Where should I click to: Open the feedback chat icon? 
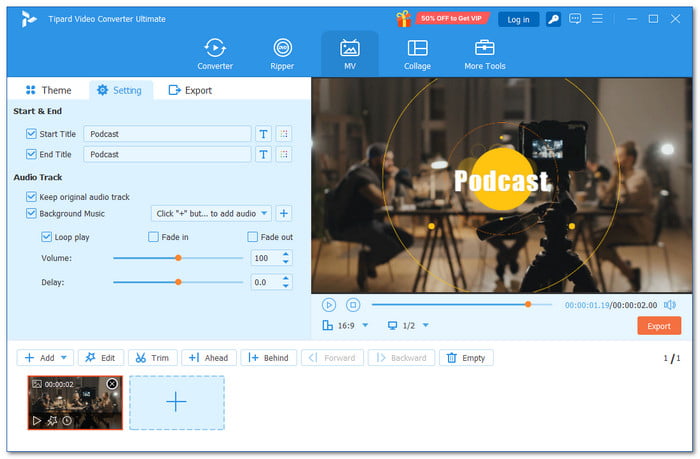pyautogui.click(x=575, y=19)
